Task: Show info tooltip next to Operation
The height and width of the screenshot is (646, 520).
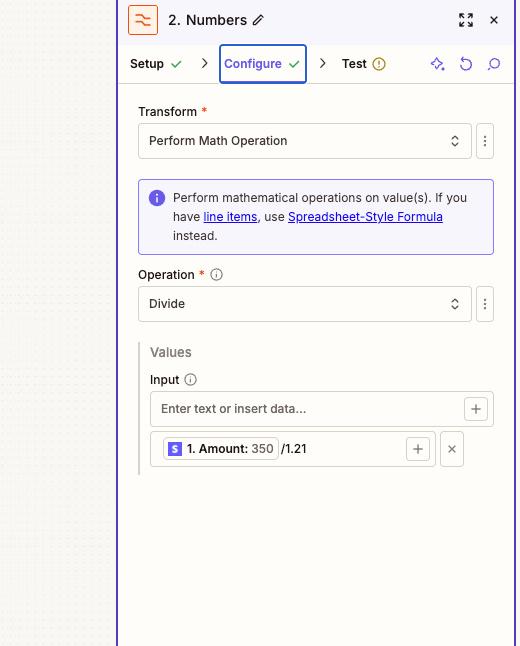Action: pos(216,275)
